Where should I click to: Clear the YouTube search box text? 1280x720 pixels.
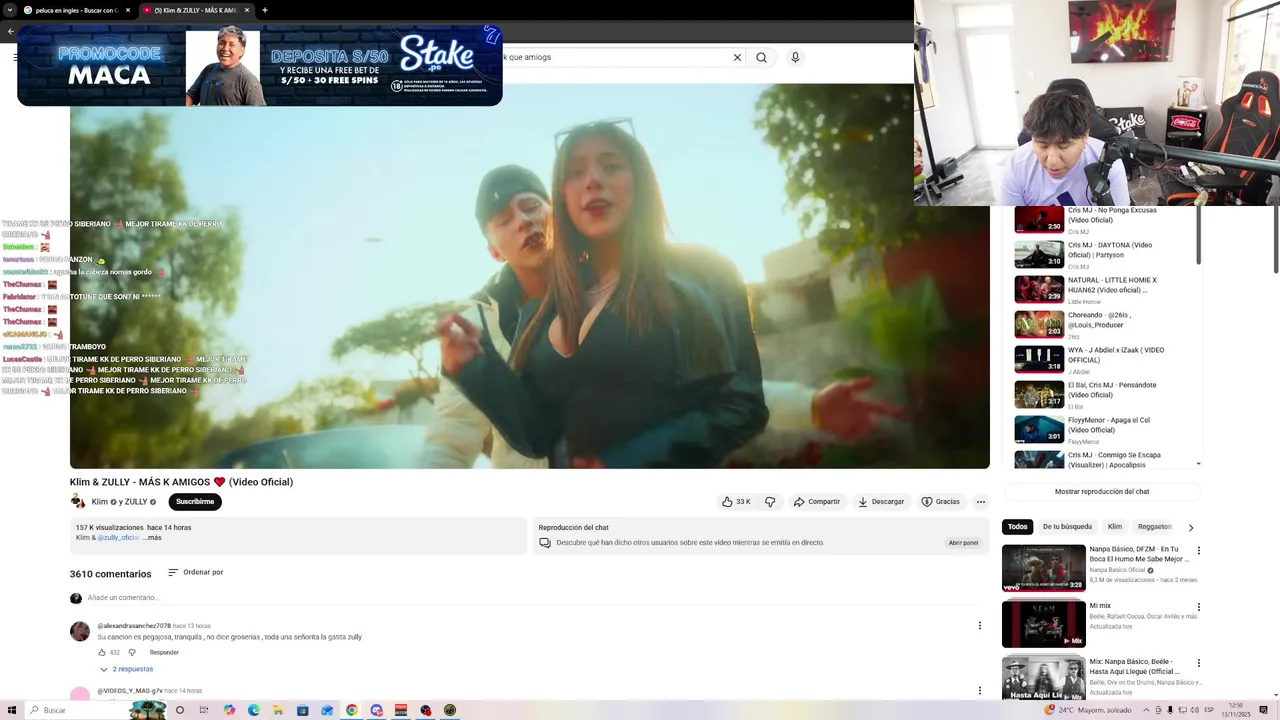click(738, 57)
